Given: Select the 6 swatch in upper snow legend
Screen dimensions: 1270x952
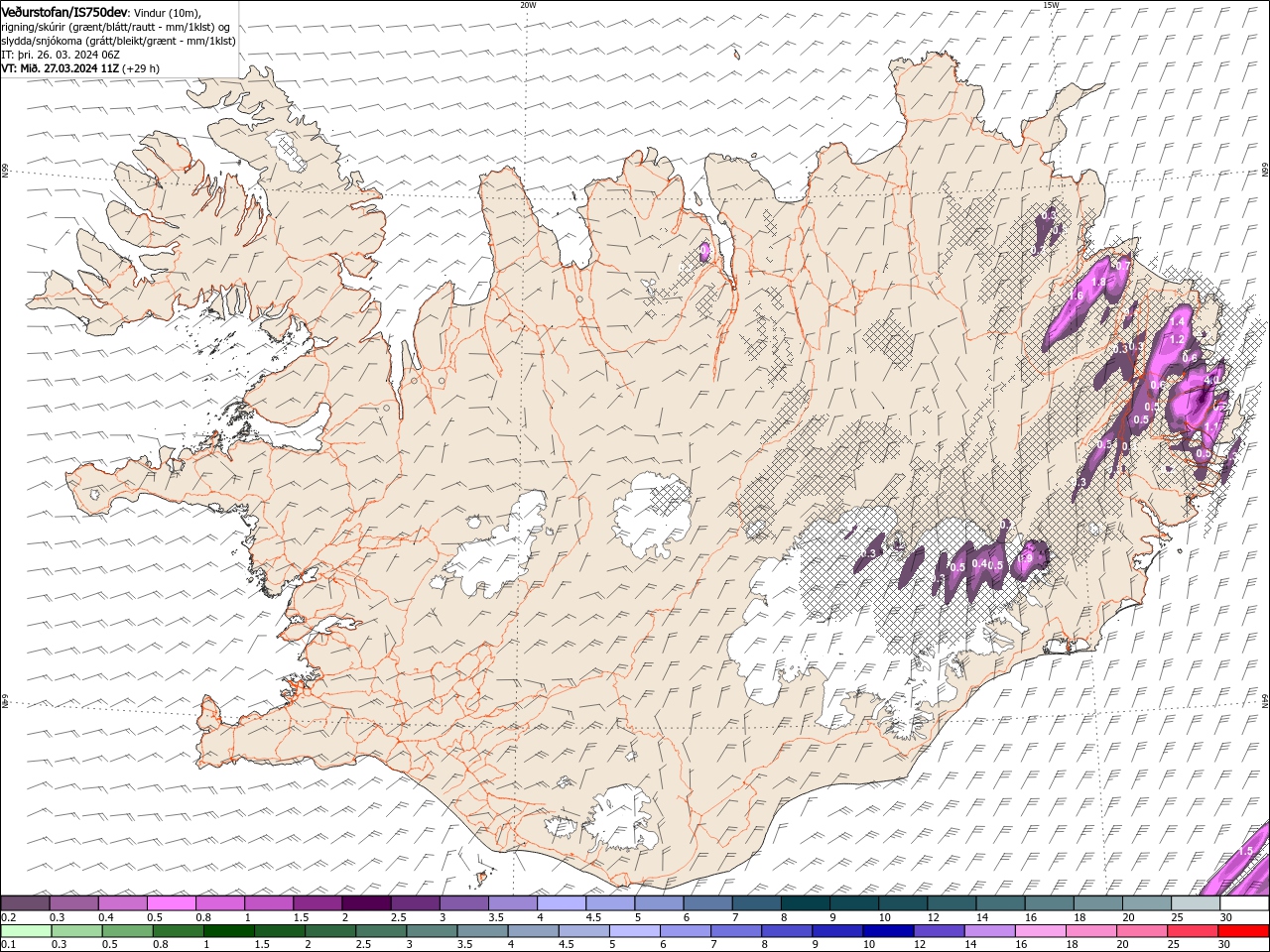Looking at the screenshot, I should point(707,902).
